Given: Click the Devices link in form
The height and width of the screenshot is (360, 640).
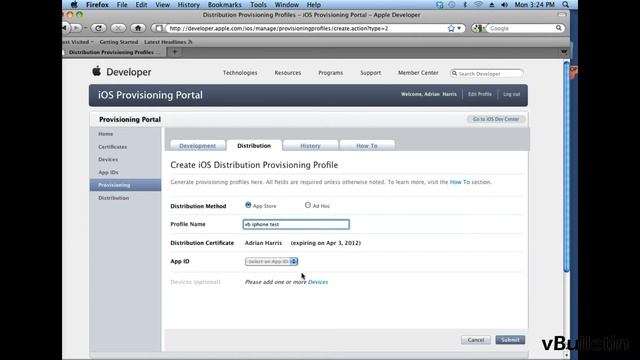Looking at the screenshot, I should pos(318,282).
